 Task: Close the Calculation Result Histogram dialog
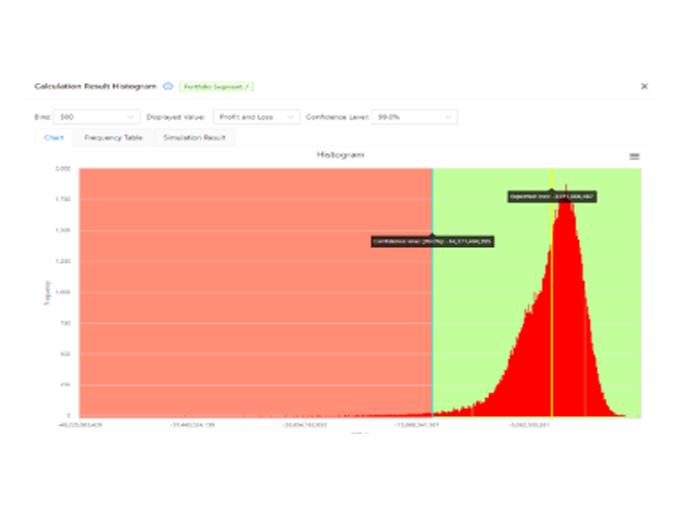644,86
